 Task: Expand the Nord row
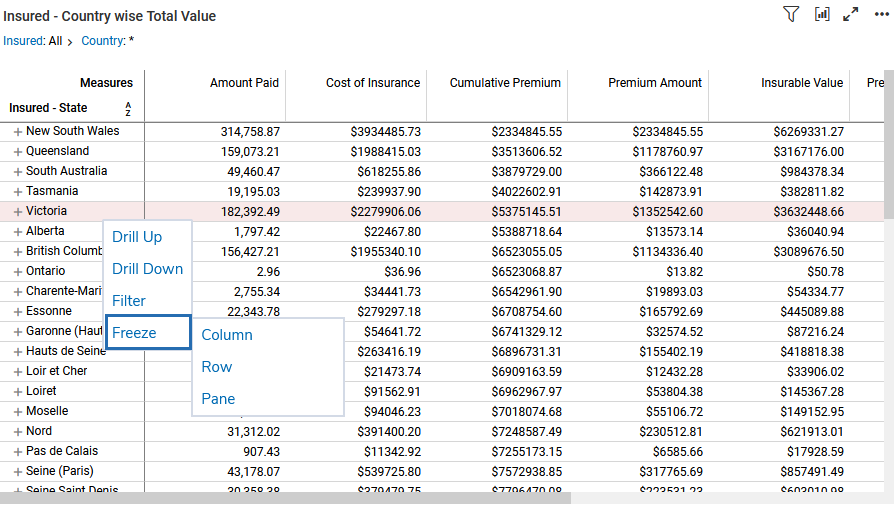pyautogui.click(x=17, y=432)
